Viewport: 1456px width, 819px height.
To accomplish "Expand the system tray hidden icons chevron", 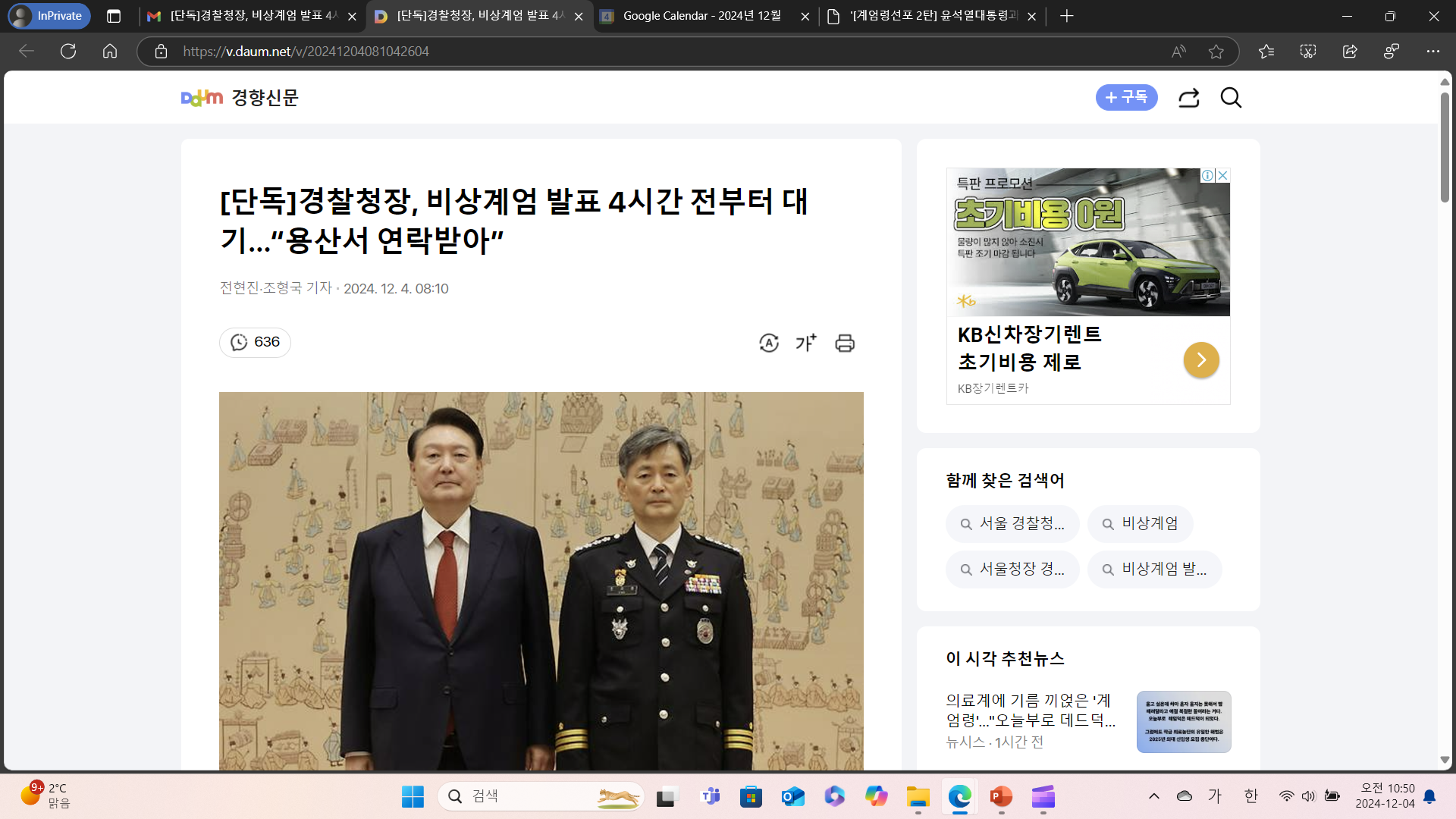I will pos(1154,796).
